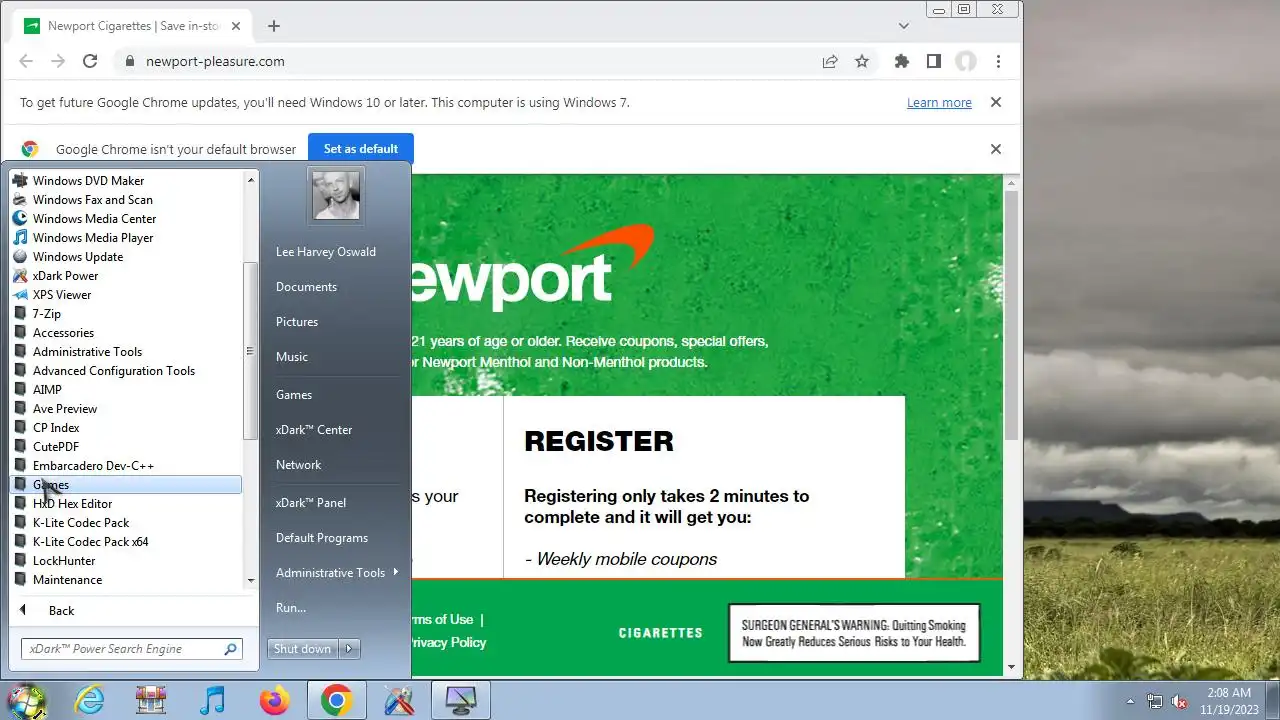Open xDark Center
Viewport: 1280px width, 720px height.
[x=314, y=430]
